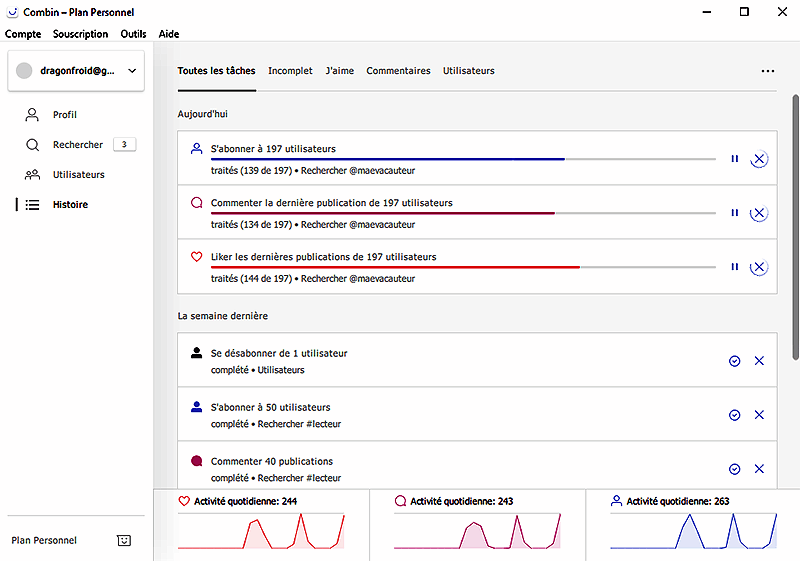Open the Compte menu
This screenshot has height=561, width=800.
coord(23,34)
